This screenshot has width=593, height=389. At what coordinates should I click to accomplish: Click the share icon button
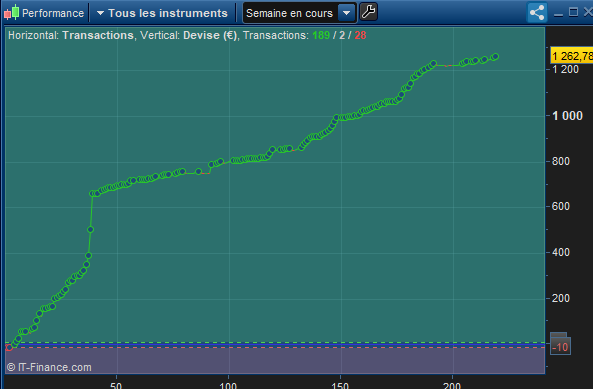[x=537, y=12]
